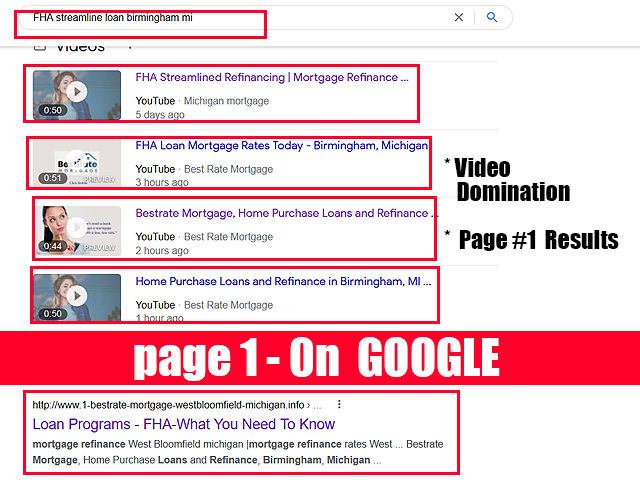The height and width of the screenshot is (480, 640).
Task: Clear the search box with the X icon
Action: [x=459, y=17]
